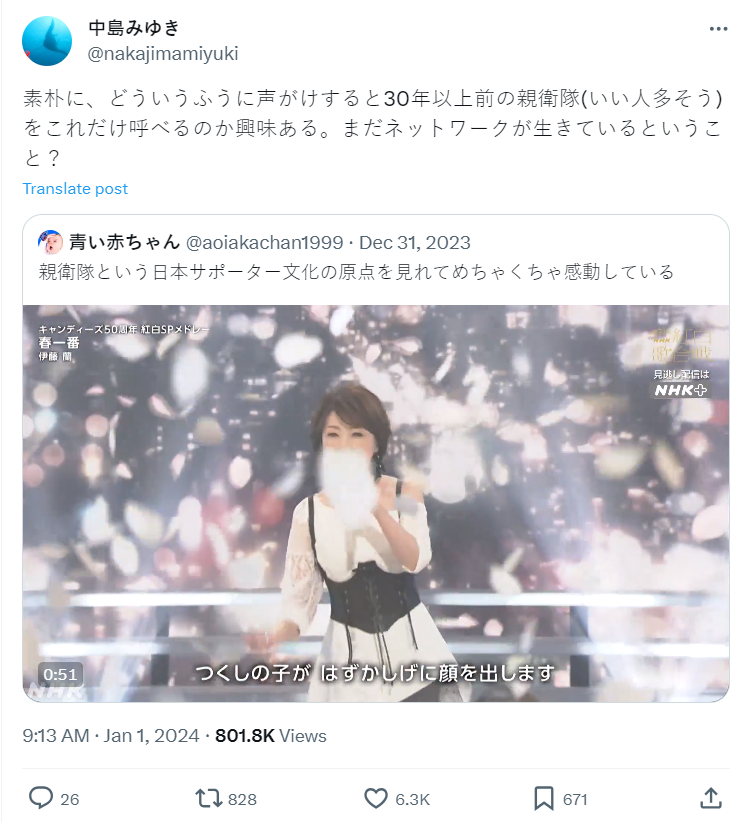
Task: Click the 6.3K likes count
Action: pyautogui.click(x=413, y=799)
